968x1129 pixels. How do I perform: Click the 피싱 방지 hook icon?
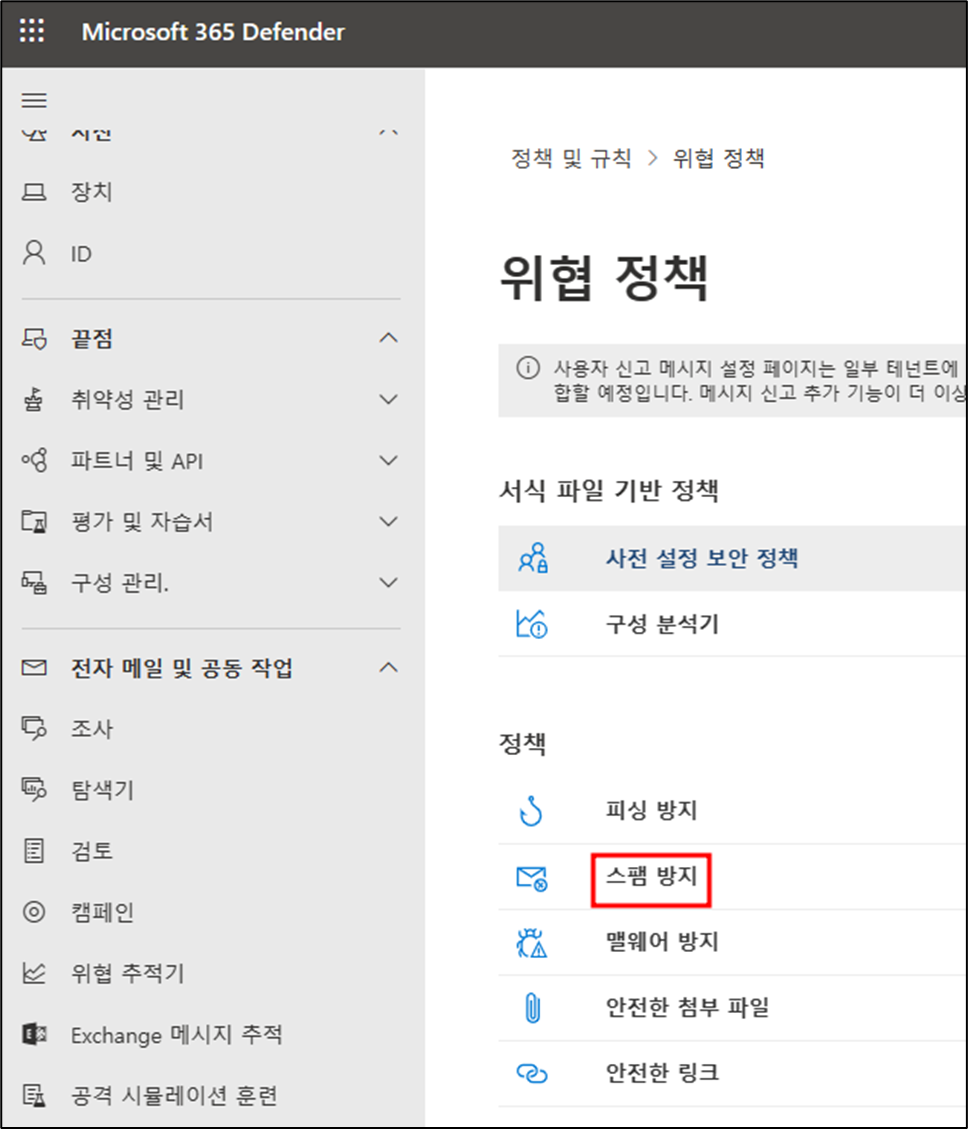tap(531, 811)
